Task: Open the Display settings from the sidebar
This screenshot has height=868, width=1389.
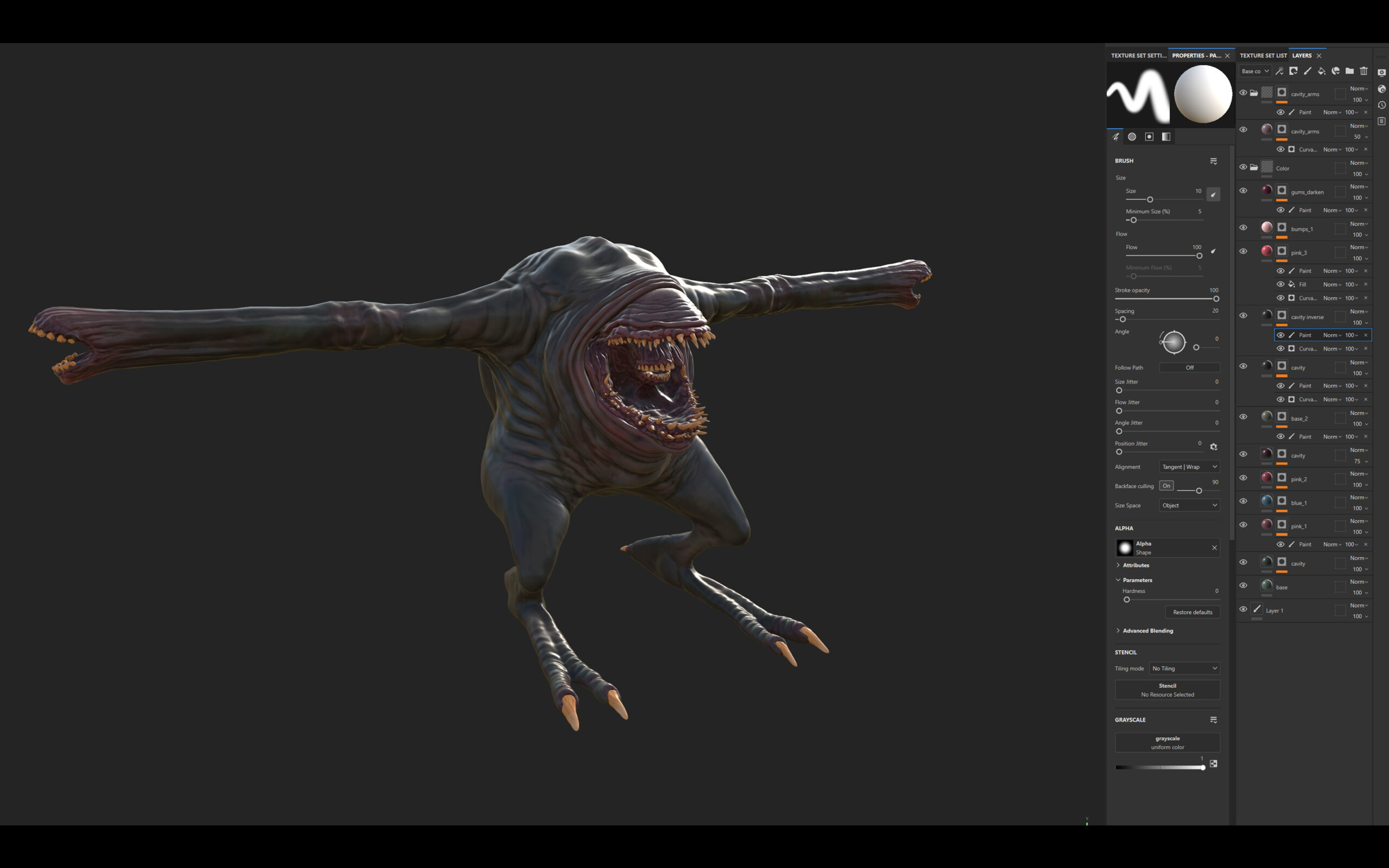Action: [x=1381, y=73]
